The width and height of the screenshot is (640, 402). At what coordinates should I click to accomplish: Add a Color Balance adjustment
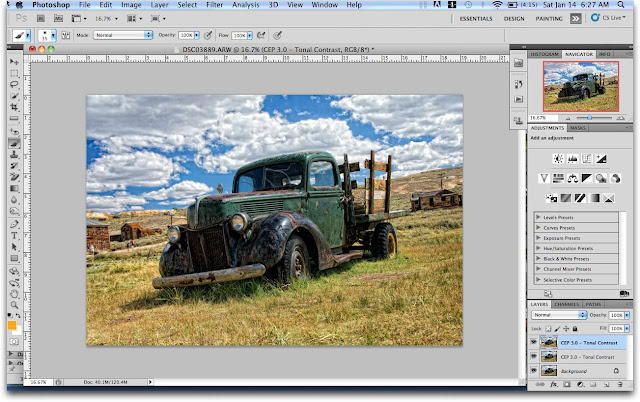click(573, 178)
